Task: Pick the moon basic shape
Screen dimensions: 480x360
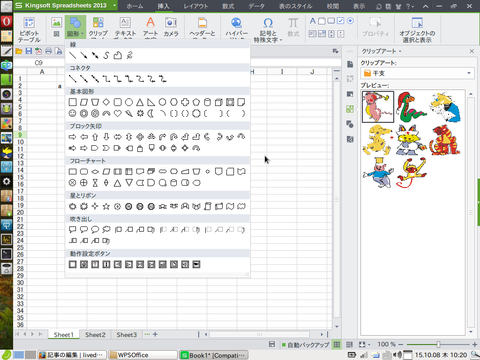Action: (151, 113)
